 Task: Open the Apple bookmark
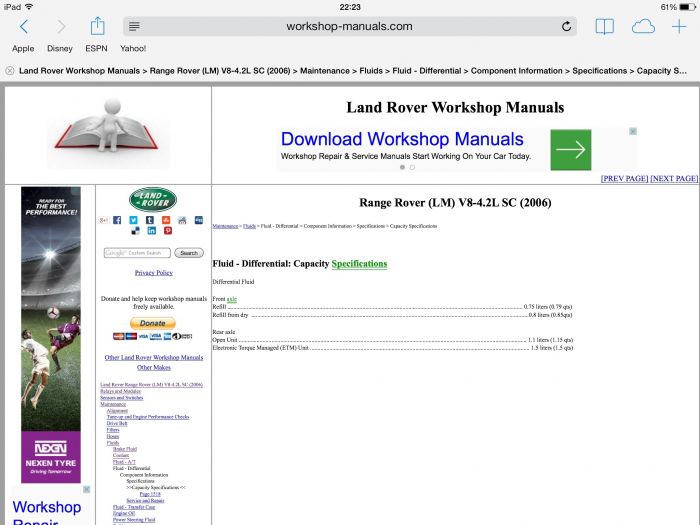[23, 48]
